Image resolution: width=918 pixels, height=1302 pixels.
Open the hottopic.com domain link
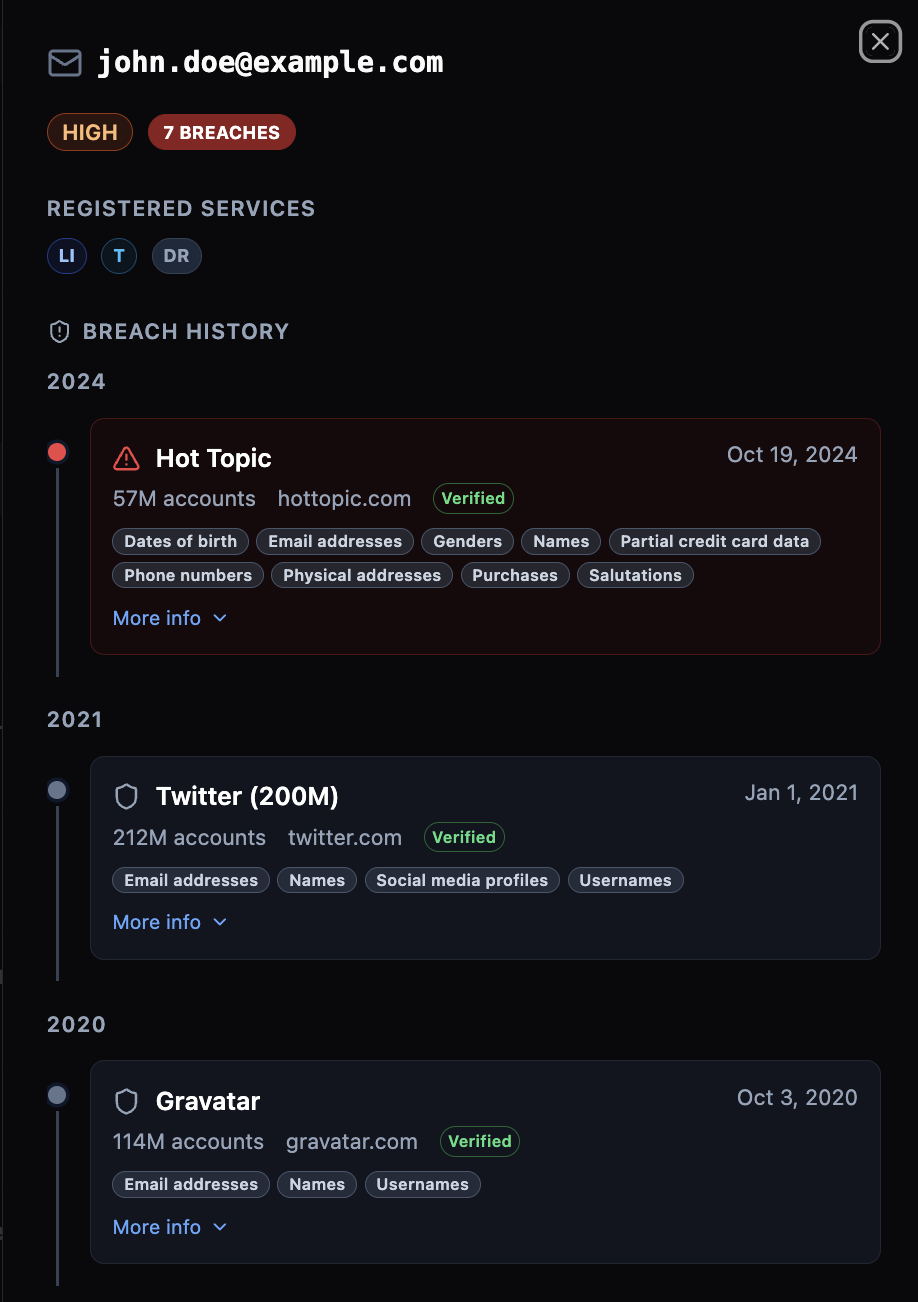pos(344,499)
